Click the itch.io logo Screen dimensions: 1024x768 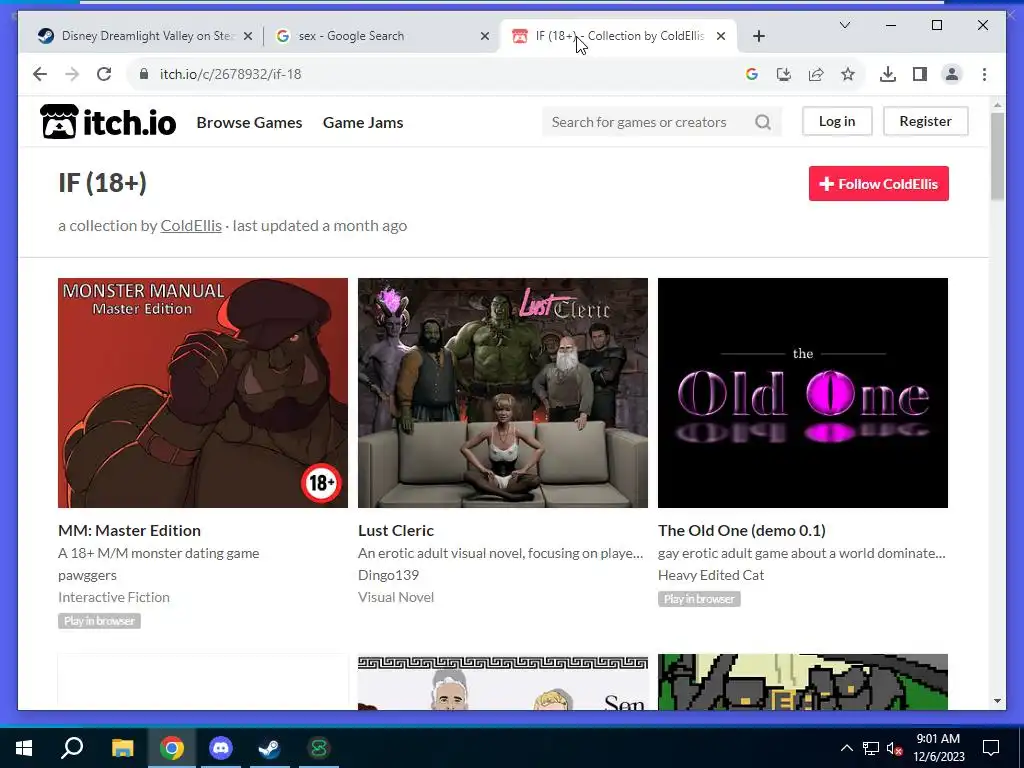[108, 121]
